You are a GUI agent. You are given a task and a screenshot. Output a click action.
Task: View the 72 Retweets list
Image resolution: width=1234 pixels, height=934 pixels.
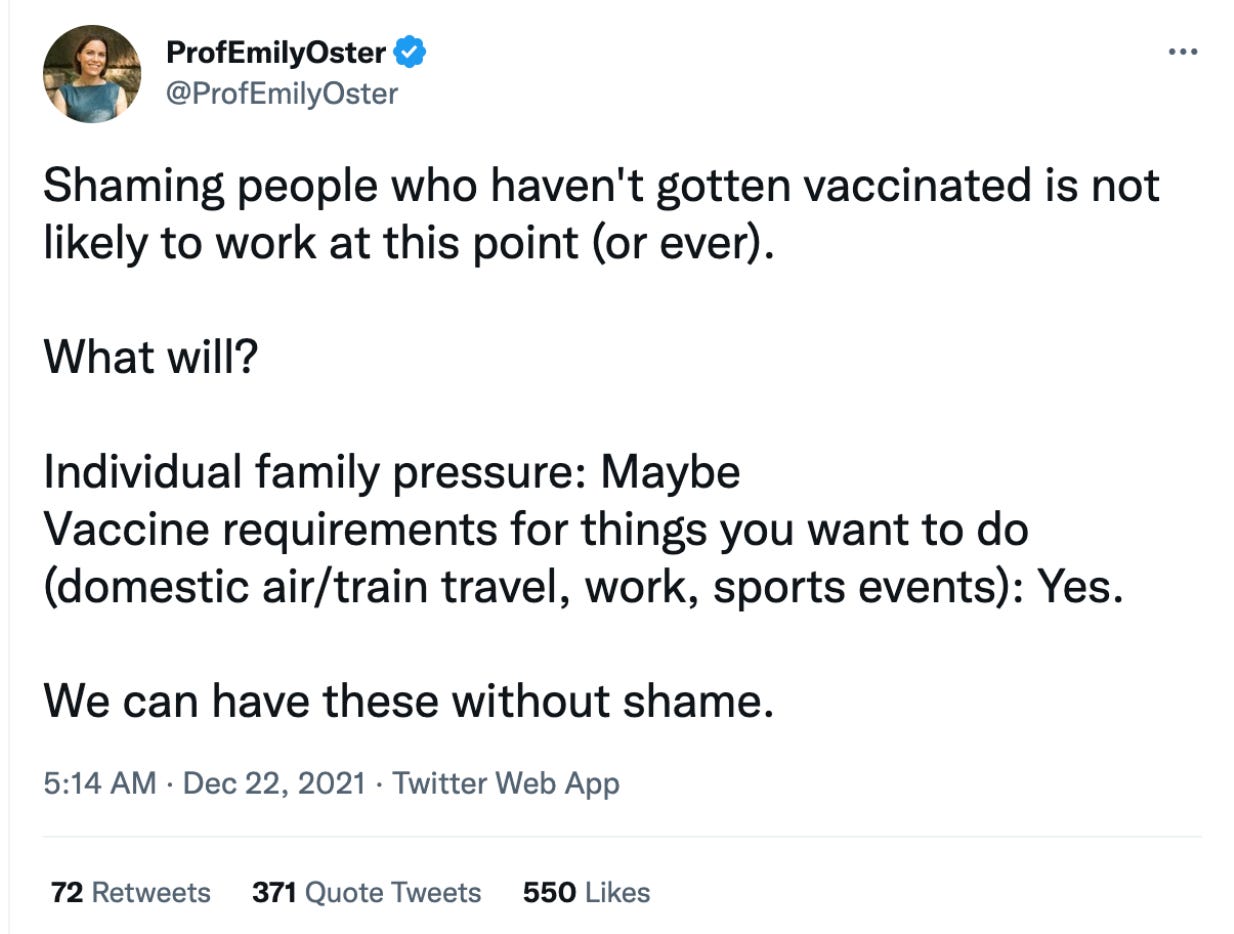[130, 892]
